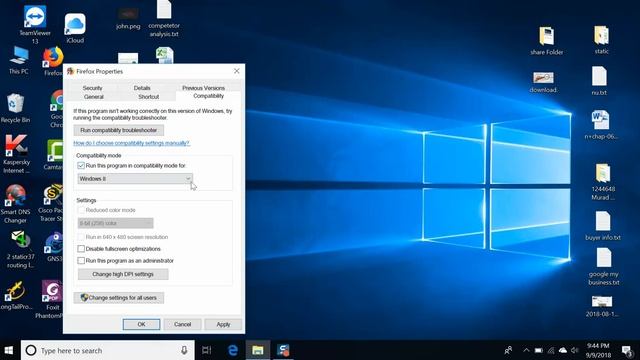This screenshot has height=360, width=640.
Task: Click the volume icon in system tray
Action: click(575, 350)
